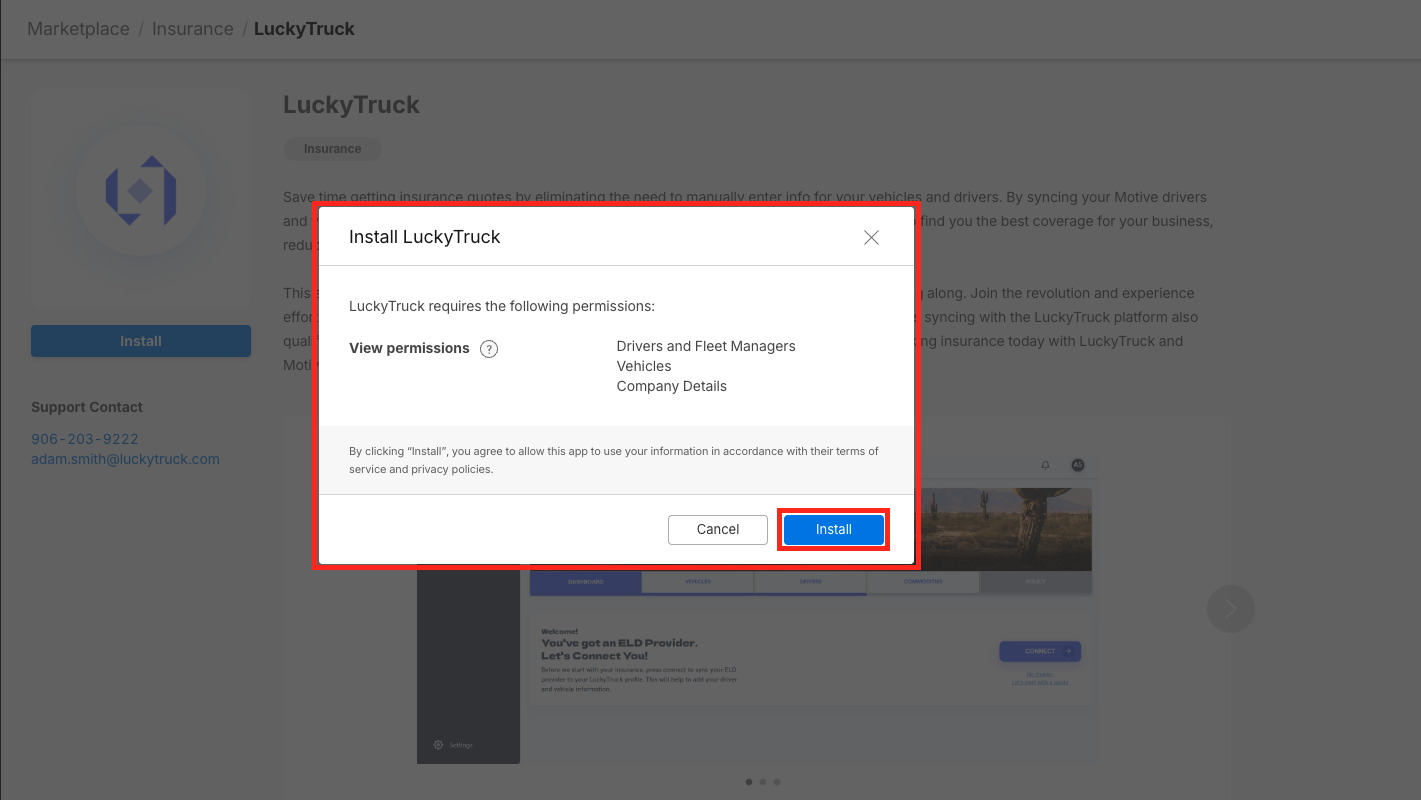Jump to the second carousel dot
Viewport: 1421px width, 800px height.
[763, 782]
